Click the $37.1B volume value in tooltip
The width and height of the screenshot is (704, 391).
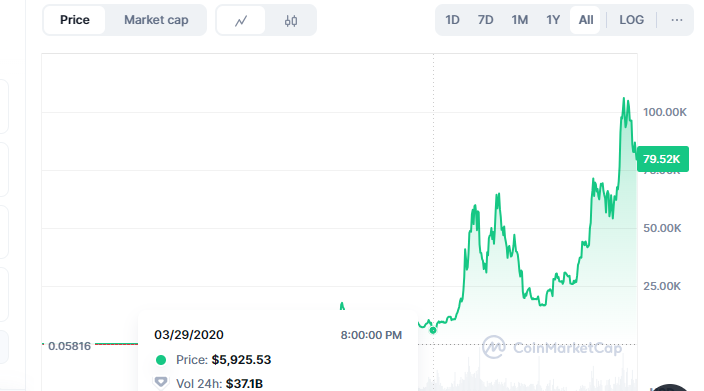pos(244,384)
